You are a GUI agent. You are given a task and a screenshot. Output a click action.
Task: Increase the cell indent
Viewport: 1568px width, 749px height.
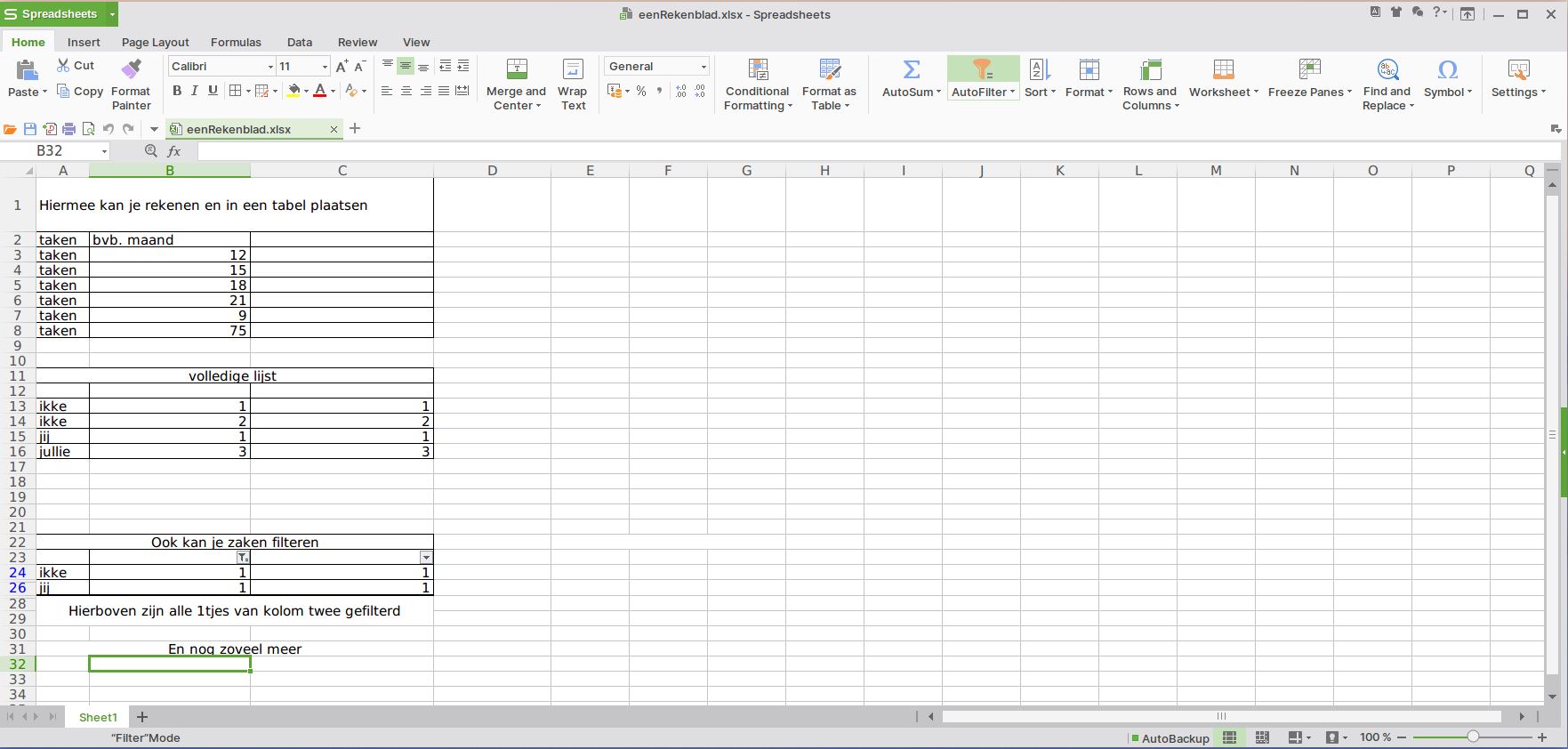pyautogui.click(x=462, y=67)
